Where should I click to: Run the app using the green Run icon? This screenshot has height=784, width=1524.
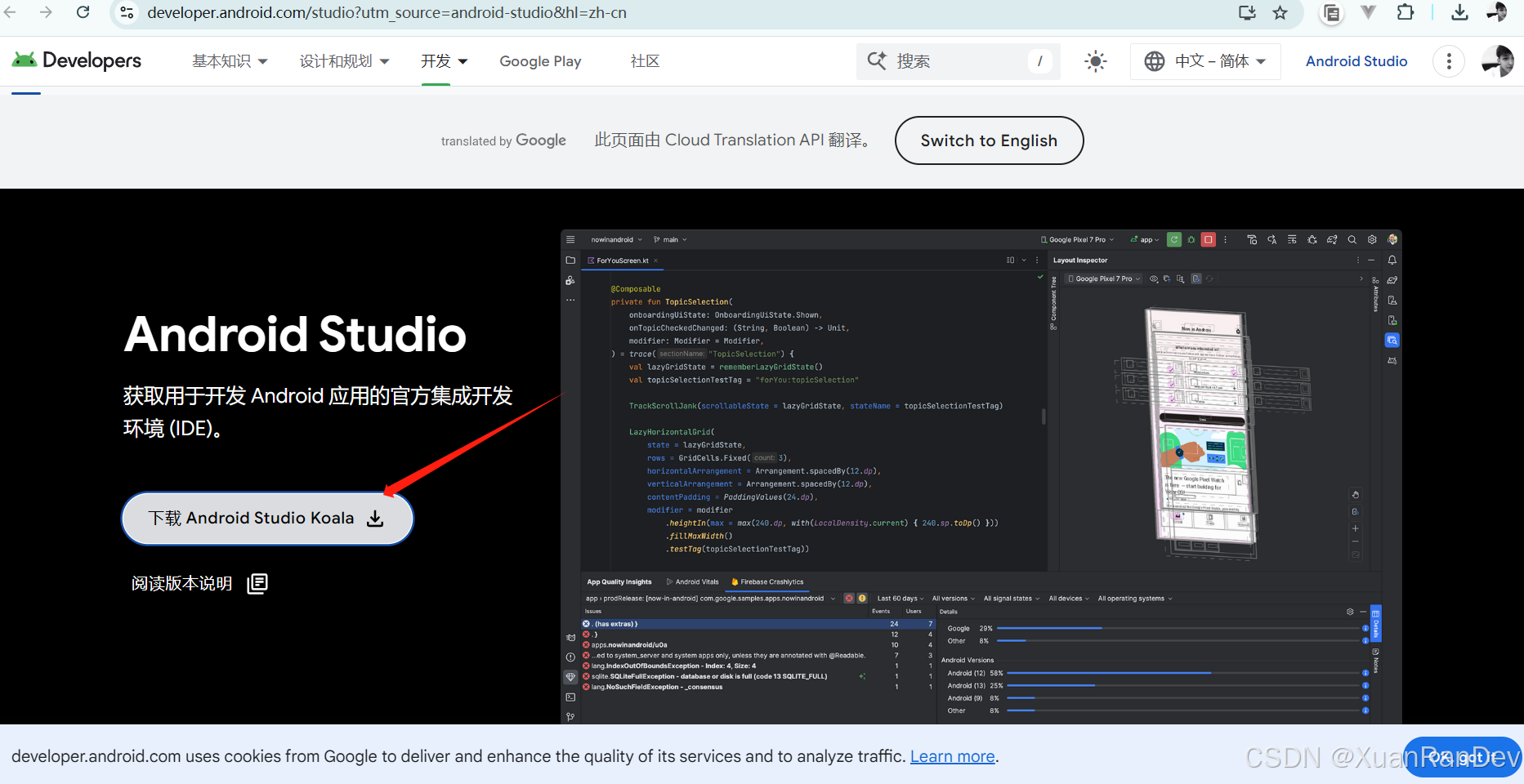[1174, 239]
